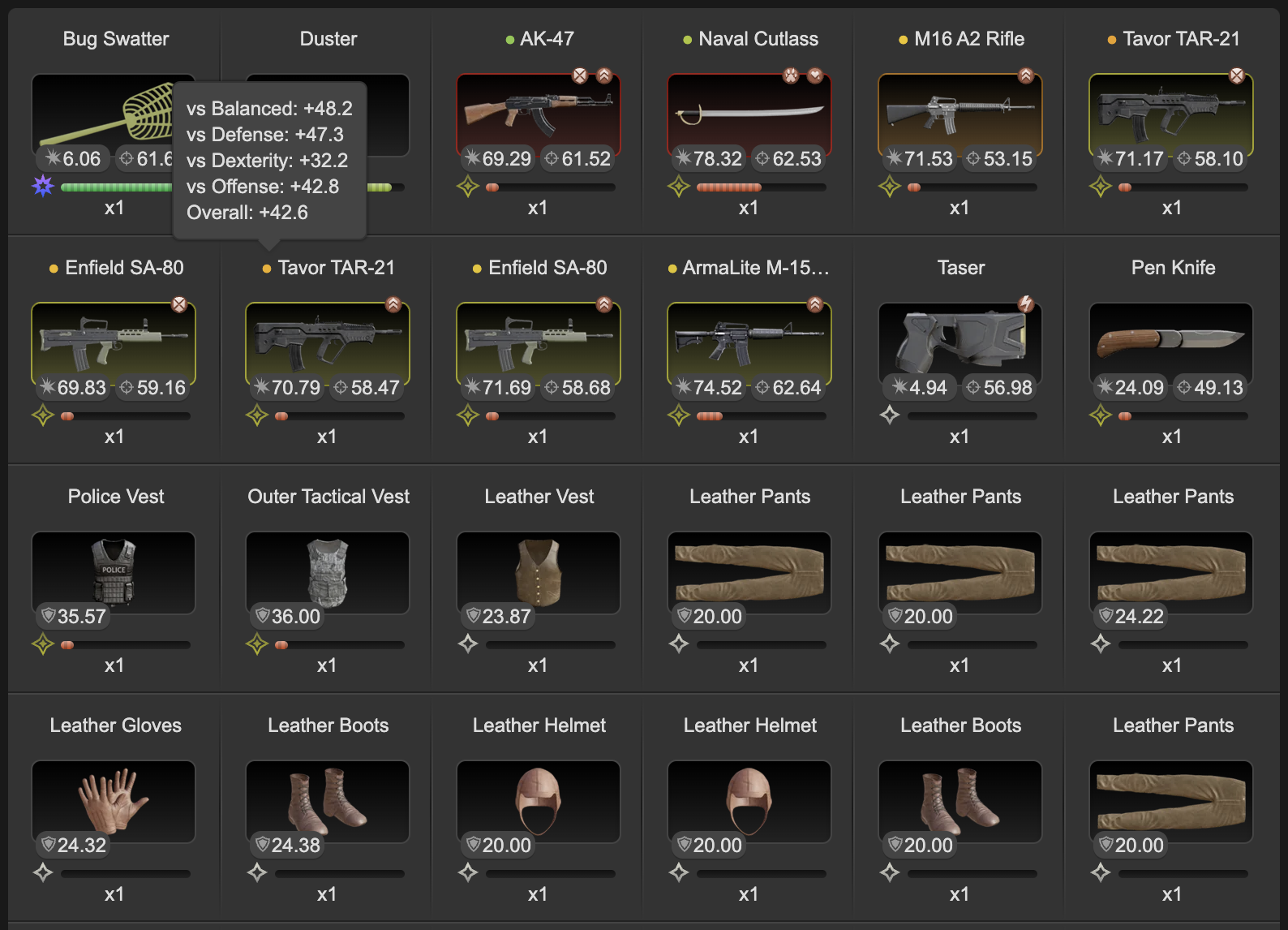This screenshot has width=1288, height=930.
Task: Click the quality star under Outer Tactical Vest
Action: 257,644
